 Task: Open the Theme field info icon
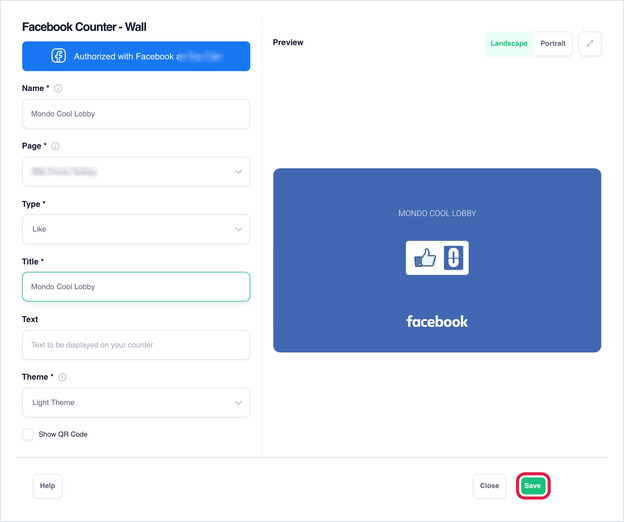point(62,377)
